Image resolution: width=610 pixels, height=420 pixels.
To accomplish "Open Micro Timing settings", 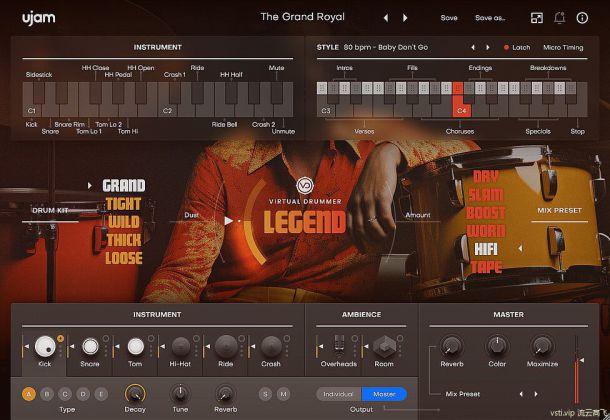I will (x=563, y=47).
